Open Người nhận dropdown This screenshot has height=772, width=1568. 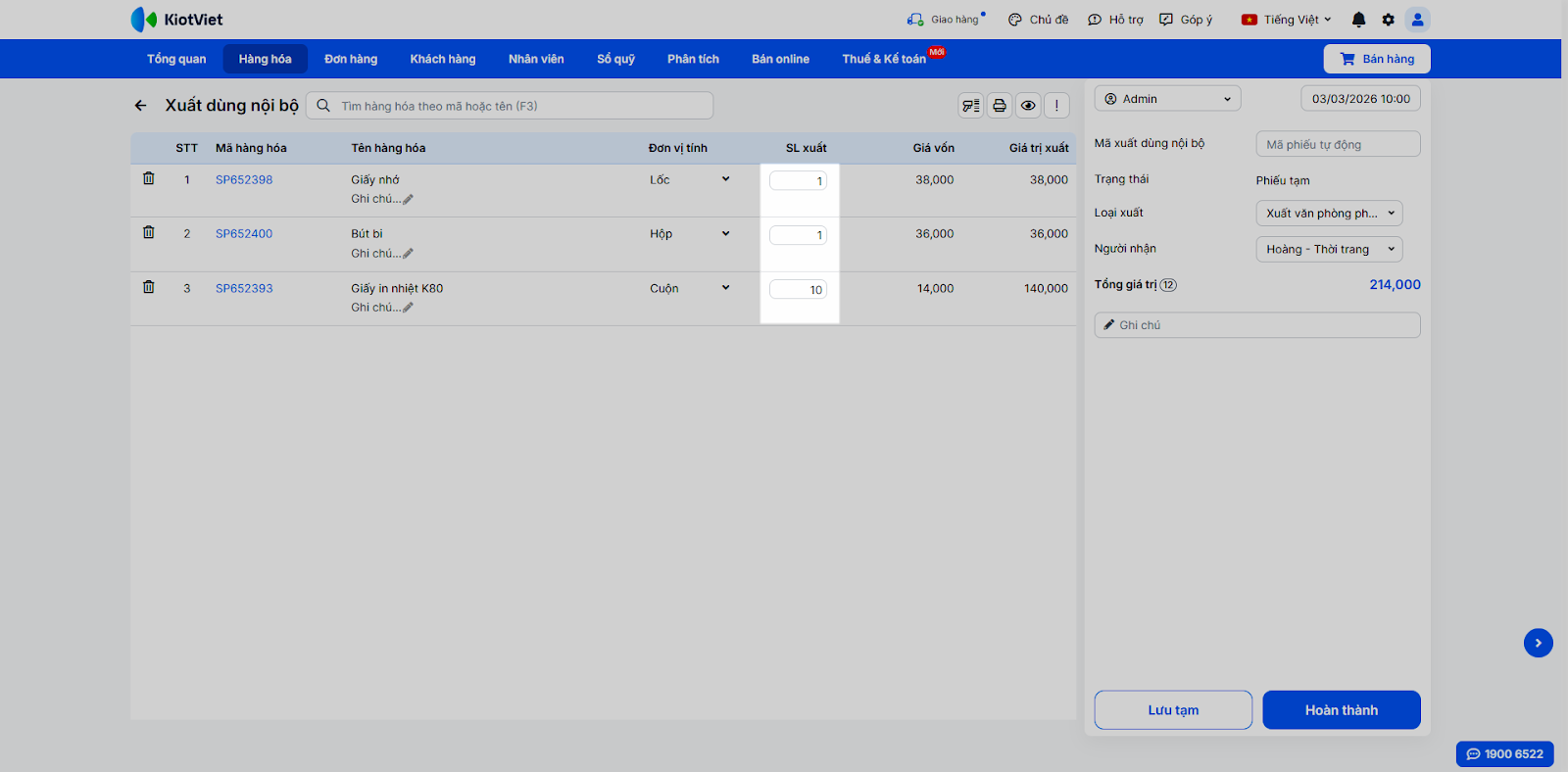[x=1329, y=250]
